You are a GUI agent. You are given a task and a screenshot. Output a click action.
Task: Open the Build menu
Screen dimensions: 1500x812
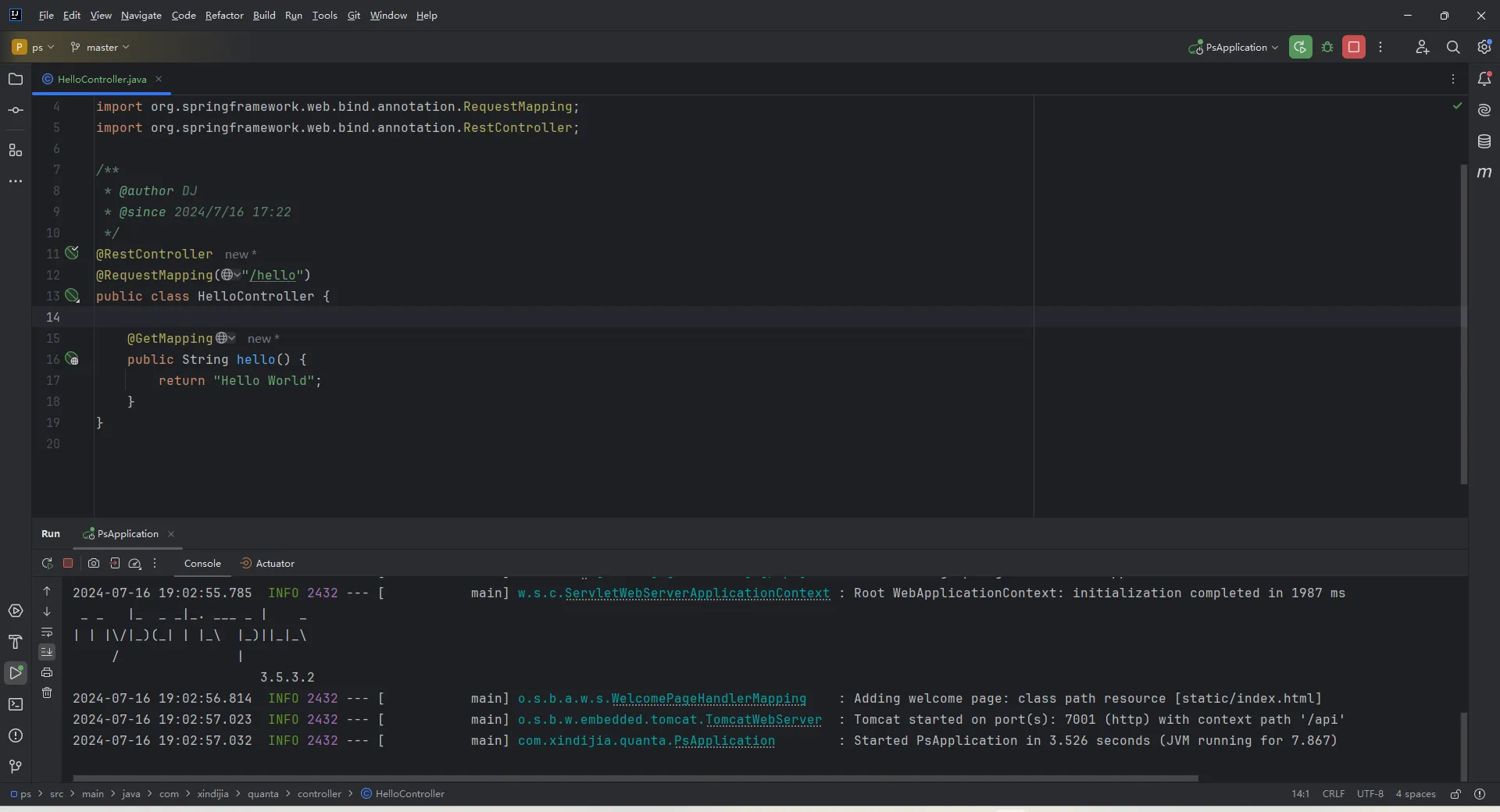coord(264,15)
